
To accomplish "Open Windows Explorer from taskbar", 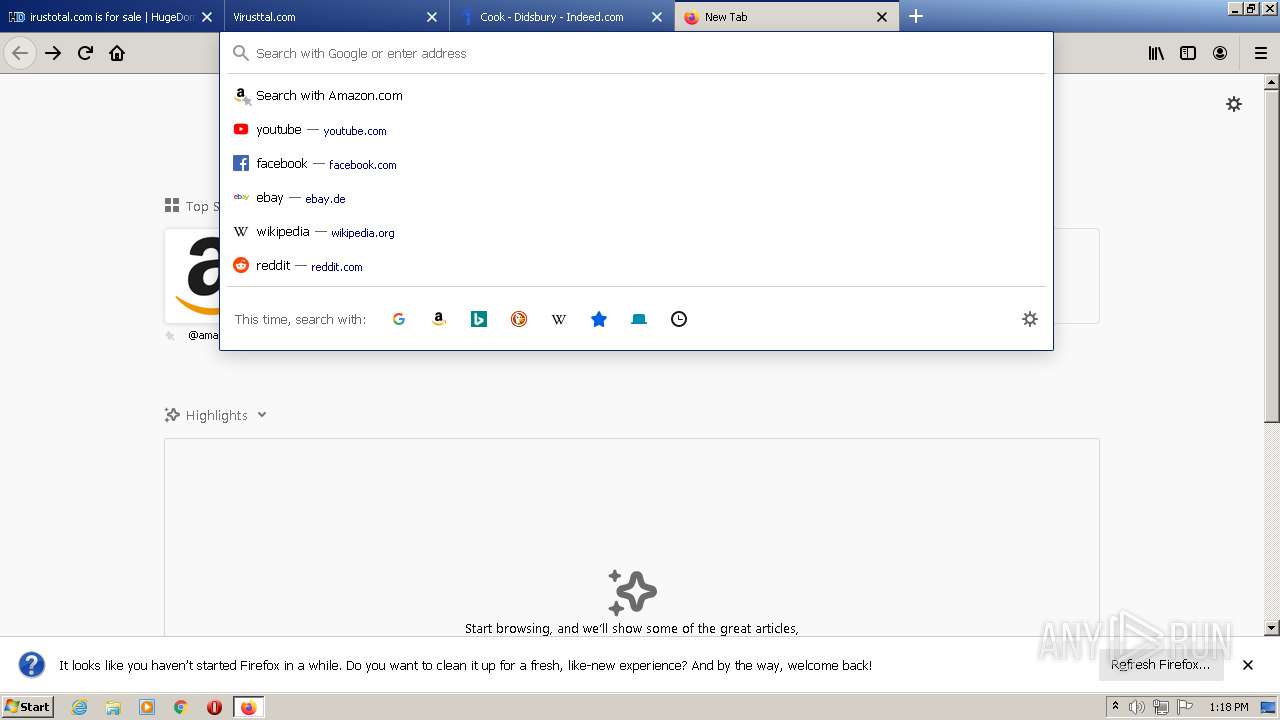I will click(x=113, y=707).
